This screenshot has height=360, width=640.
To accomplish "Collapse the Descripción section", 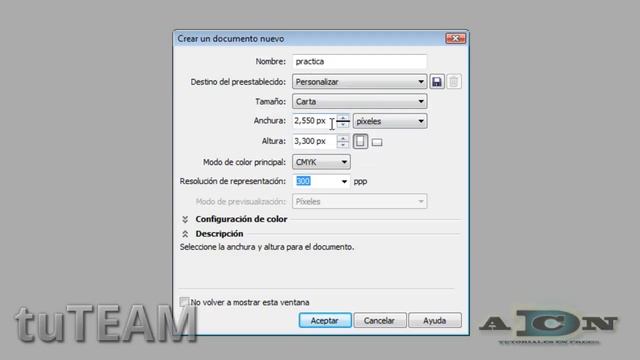I will click(x=185, y=234).
